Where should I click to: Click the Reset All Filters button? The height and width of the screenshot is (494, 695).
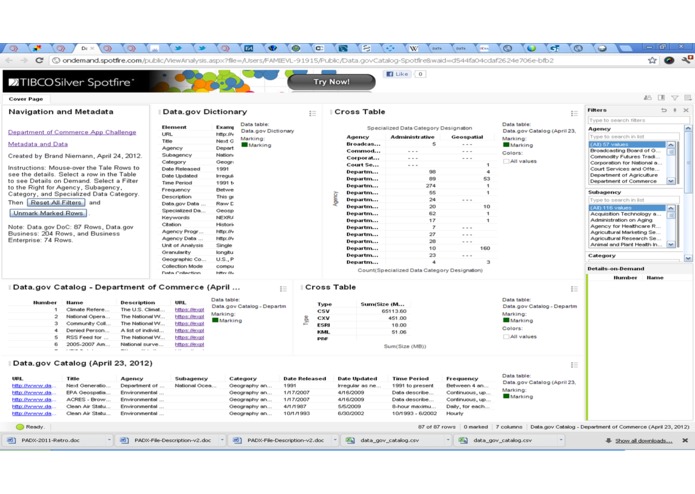(x=56, y=202)
